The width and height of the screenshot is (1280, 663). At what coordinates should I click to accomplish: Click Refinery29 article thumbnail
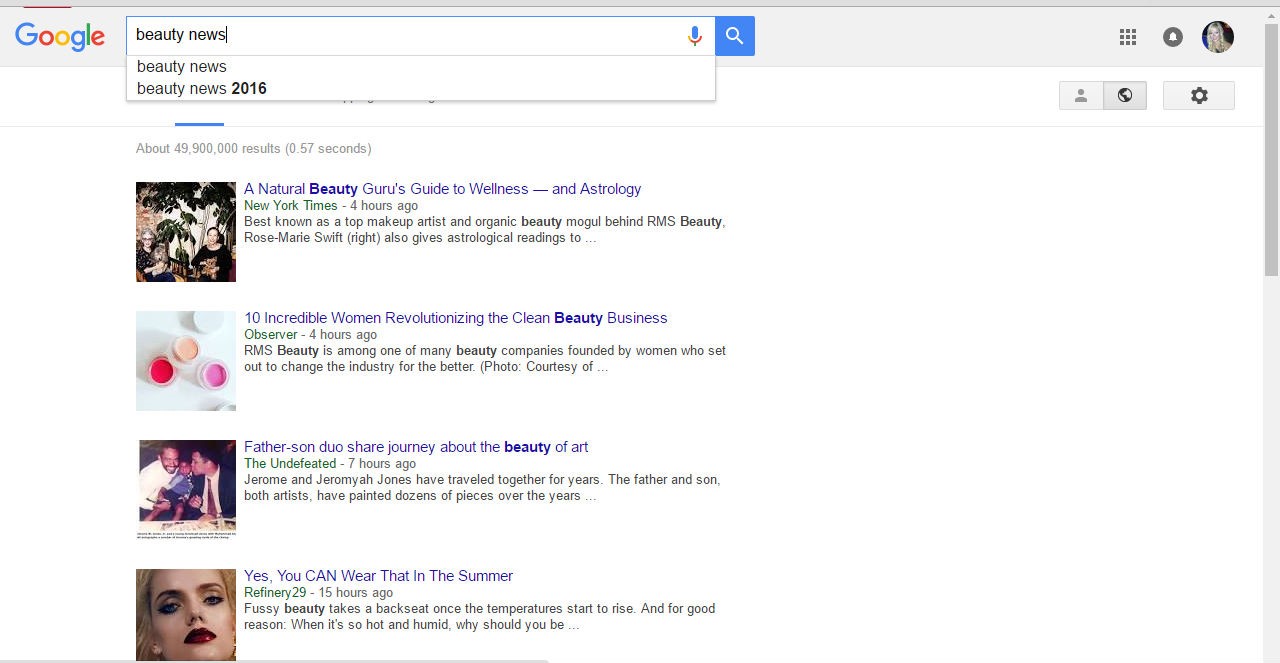click(x=186, y=615)
